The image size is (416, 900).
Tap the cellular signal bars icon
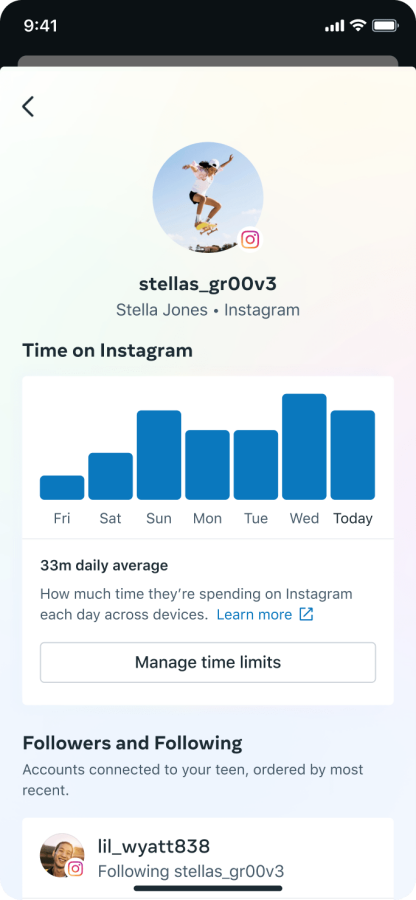click(335, 26)
